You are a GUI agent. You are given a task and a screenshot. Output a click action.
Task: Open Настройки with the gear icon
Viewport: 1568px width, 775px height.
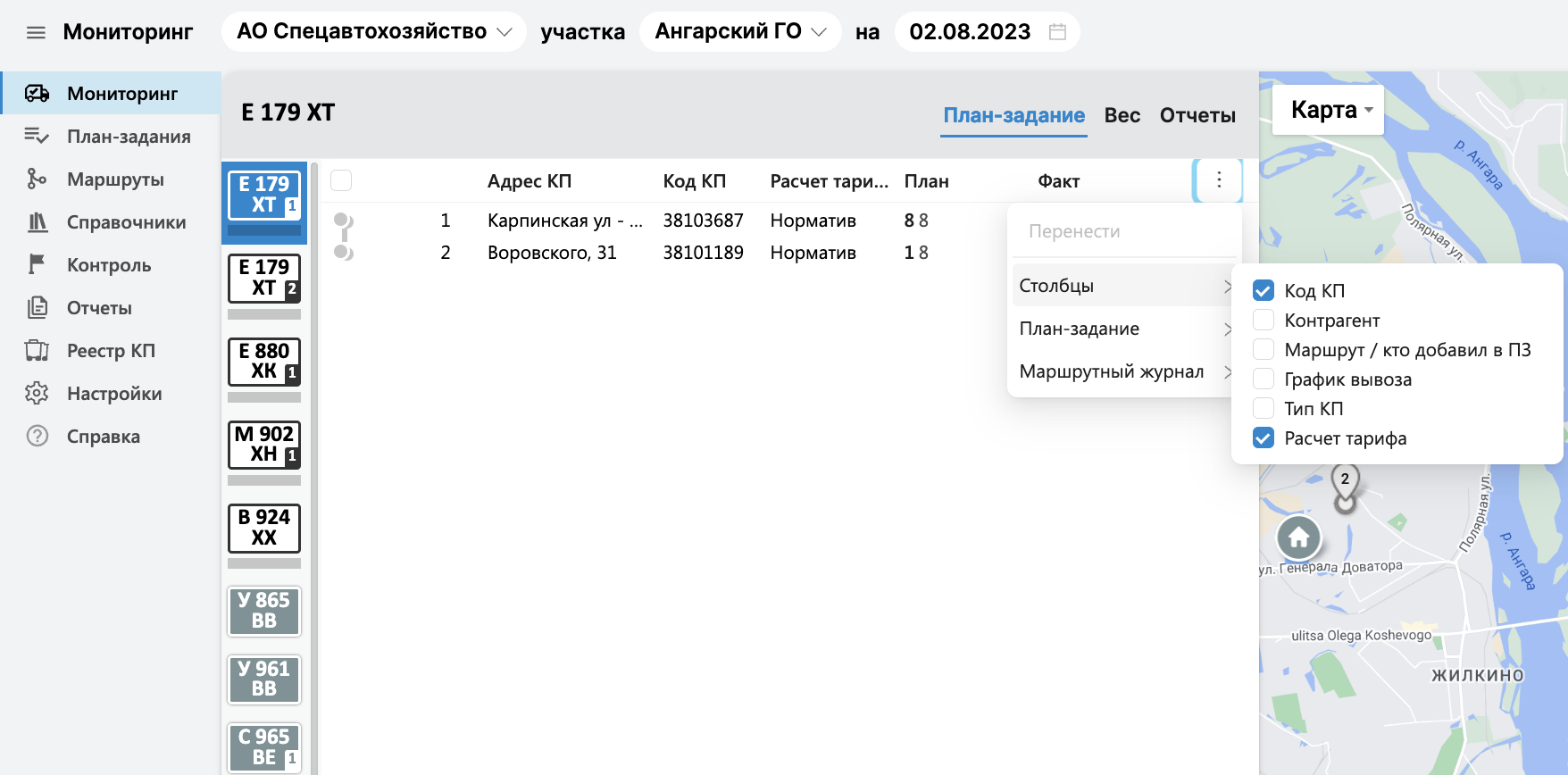coord(113,394)
